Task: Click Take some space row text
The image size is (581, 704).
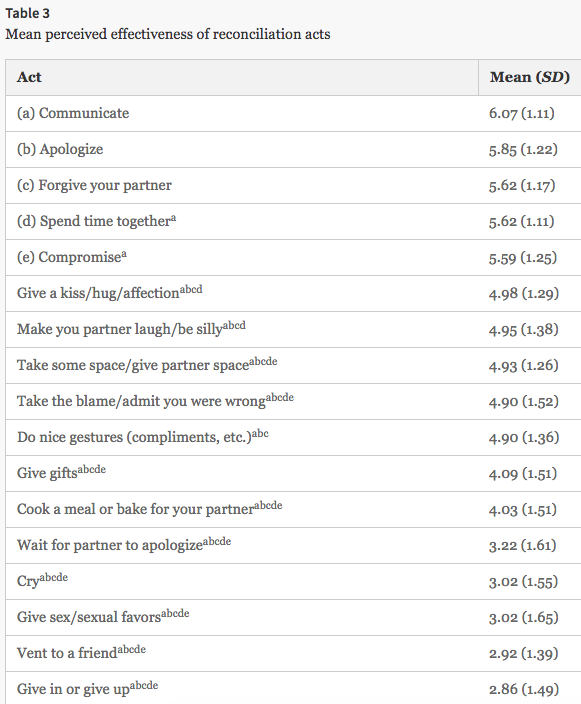Action: tap(147, 365)
